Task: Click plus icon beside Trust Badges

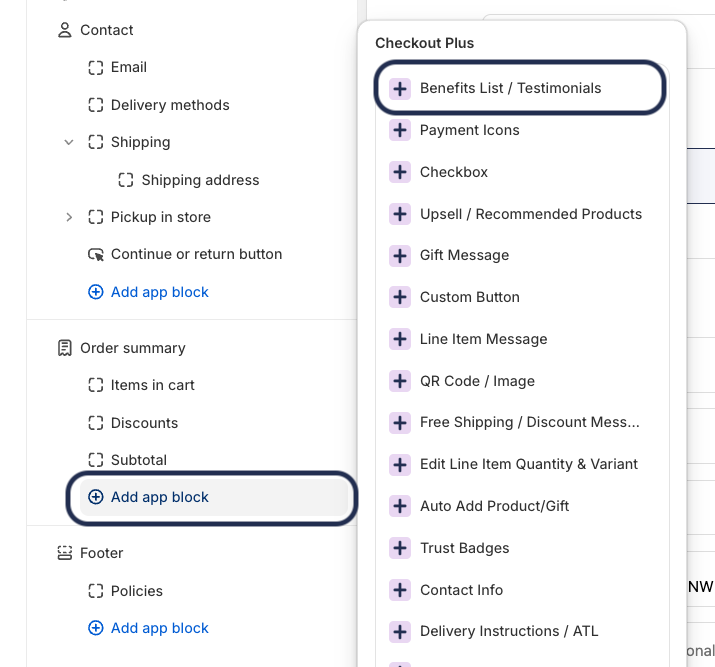Action: pyautogui.click(x=400, y=548)
